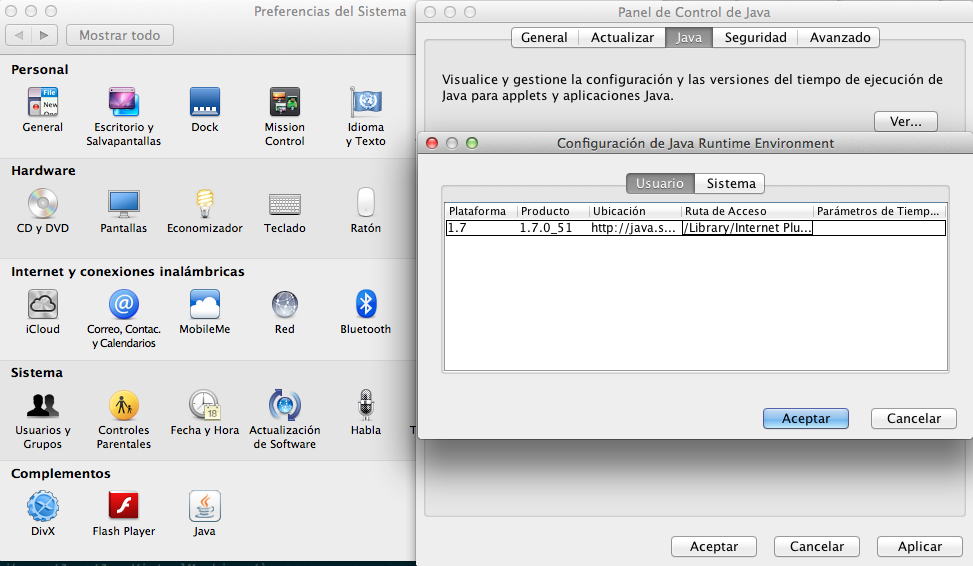Open Java preference pane icon
Image resolution: width=973 pixels, height=566 pixels.
pyautogui.click(x=205, y=506)
